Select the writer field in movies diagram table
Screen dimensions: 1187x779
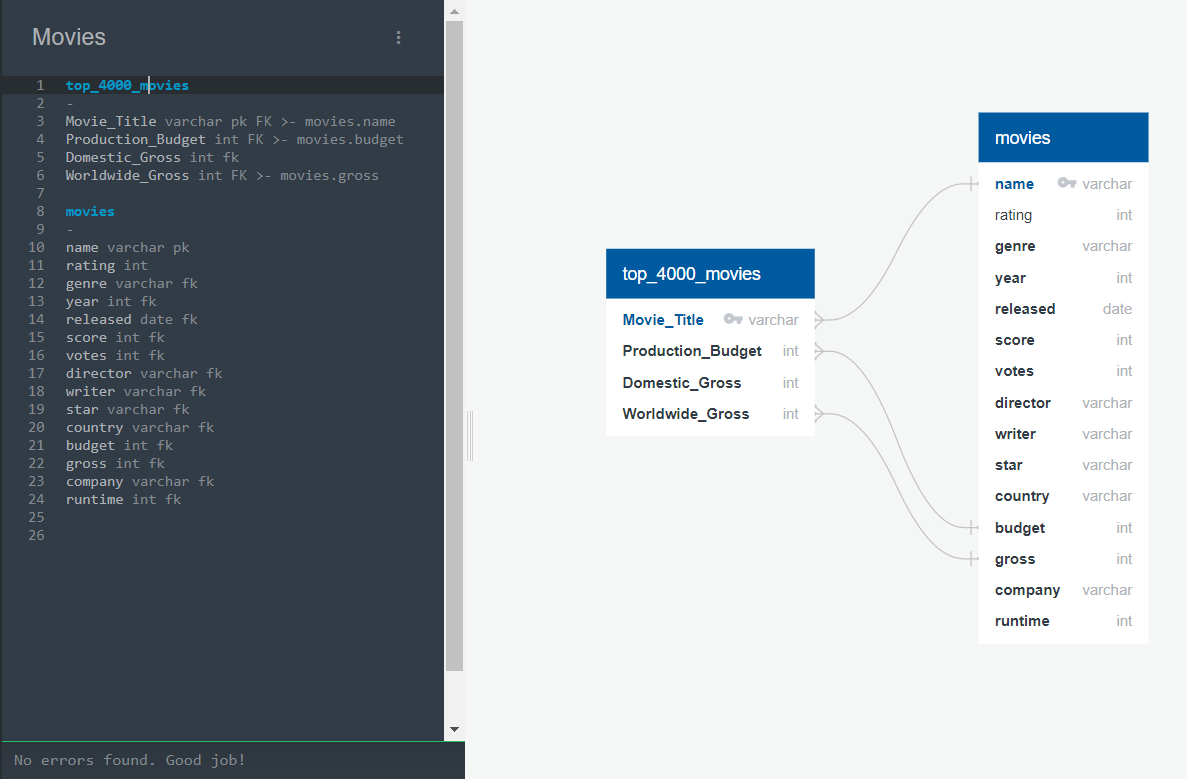point(1063,434)
